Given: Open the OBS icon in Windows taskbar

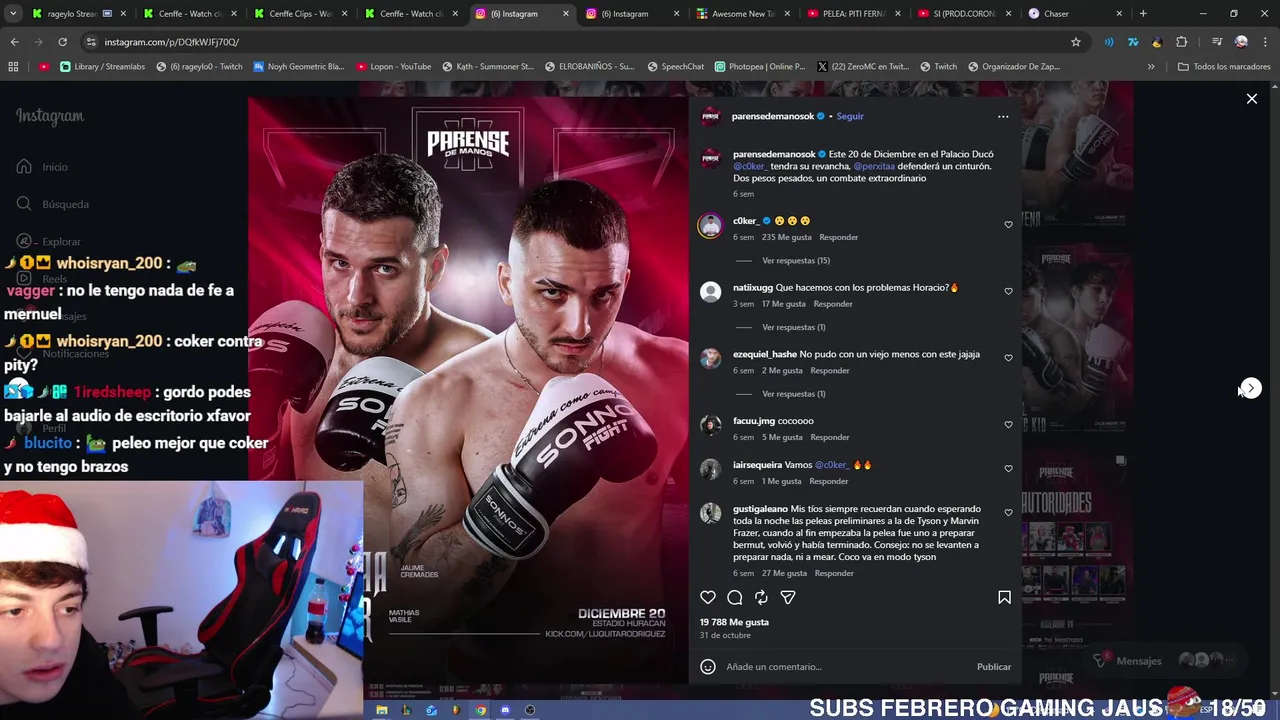Looking at the screenshot, I should (x=530, y=710).
